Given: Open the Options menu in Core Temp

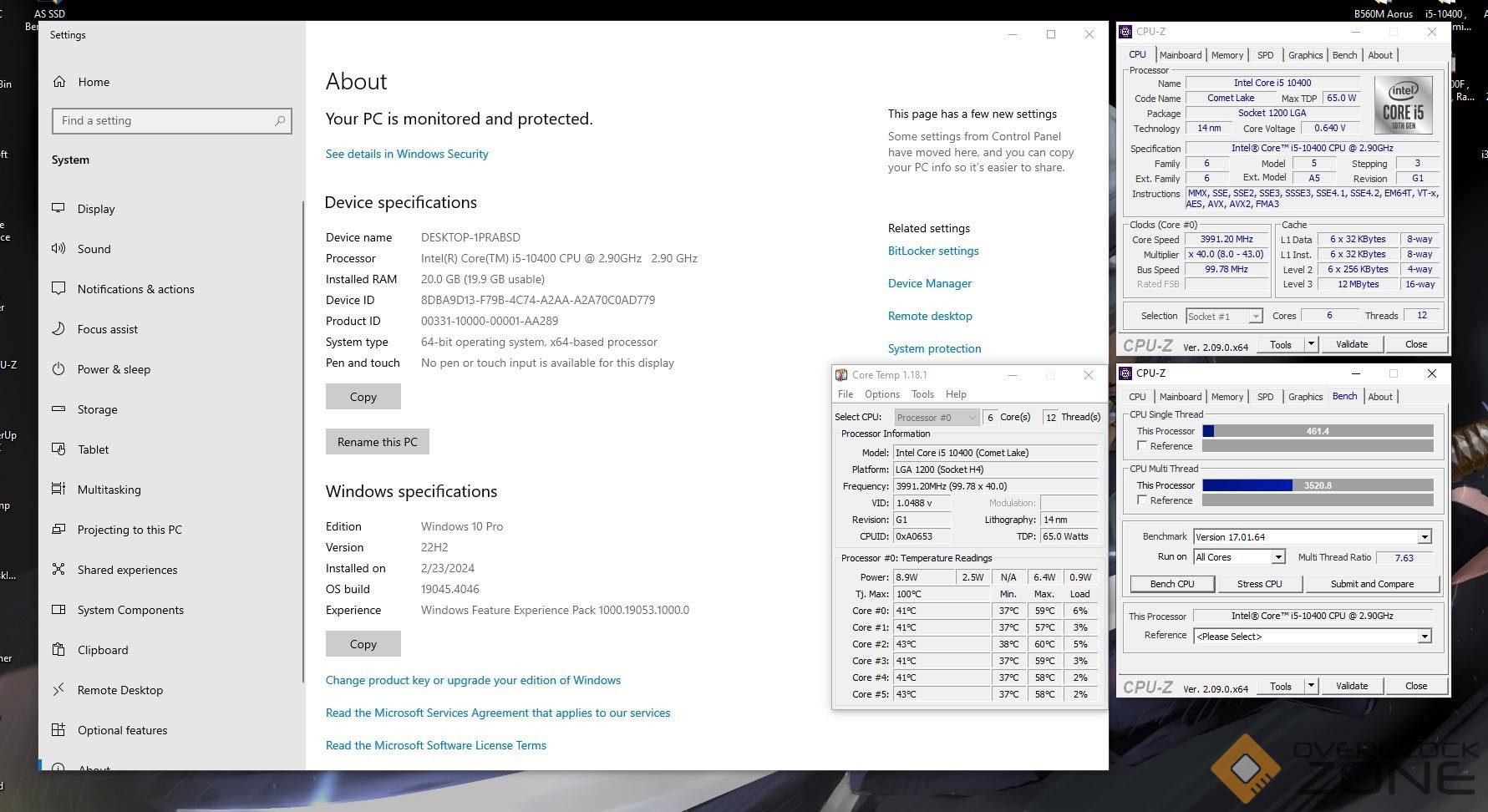Looking at the screenshot, I should tap(881, 394).
